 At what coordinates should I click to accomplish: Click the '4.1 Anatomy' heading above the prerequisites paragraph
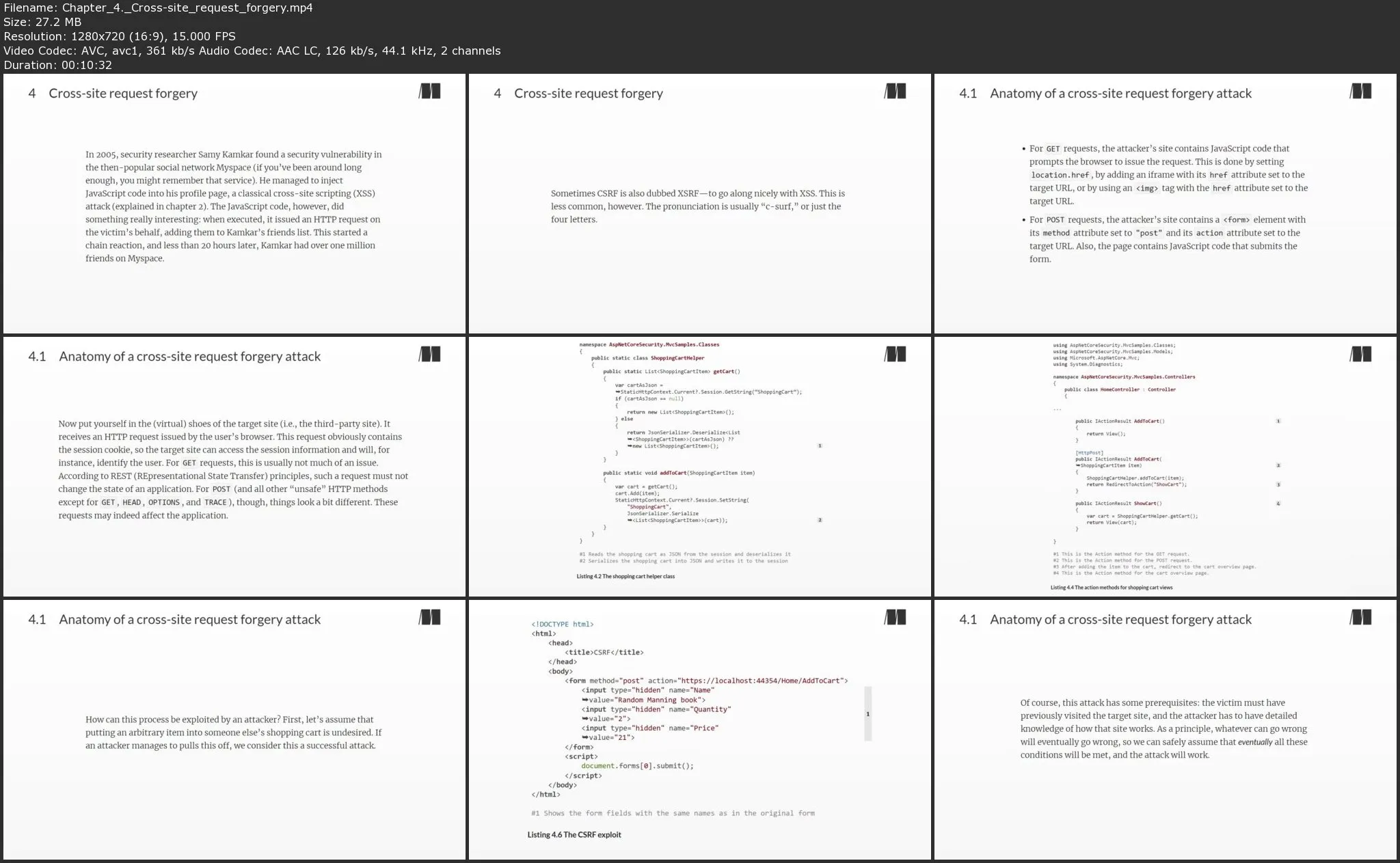[x=1105, y=620]
